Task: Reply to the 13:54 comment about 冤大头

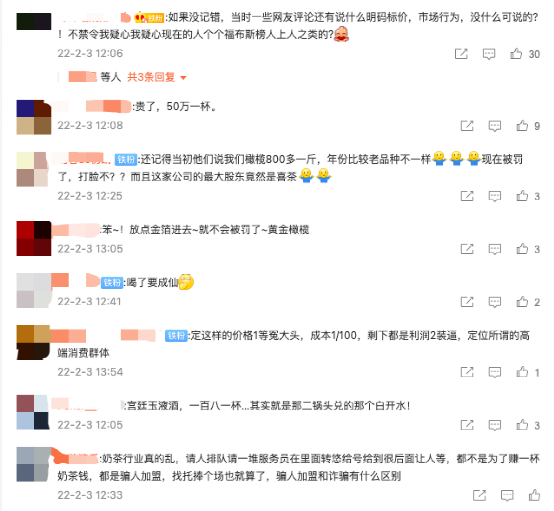Action: 495,372
